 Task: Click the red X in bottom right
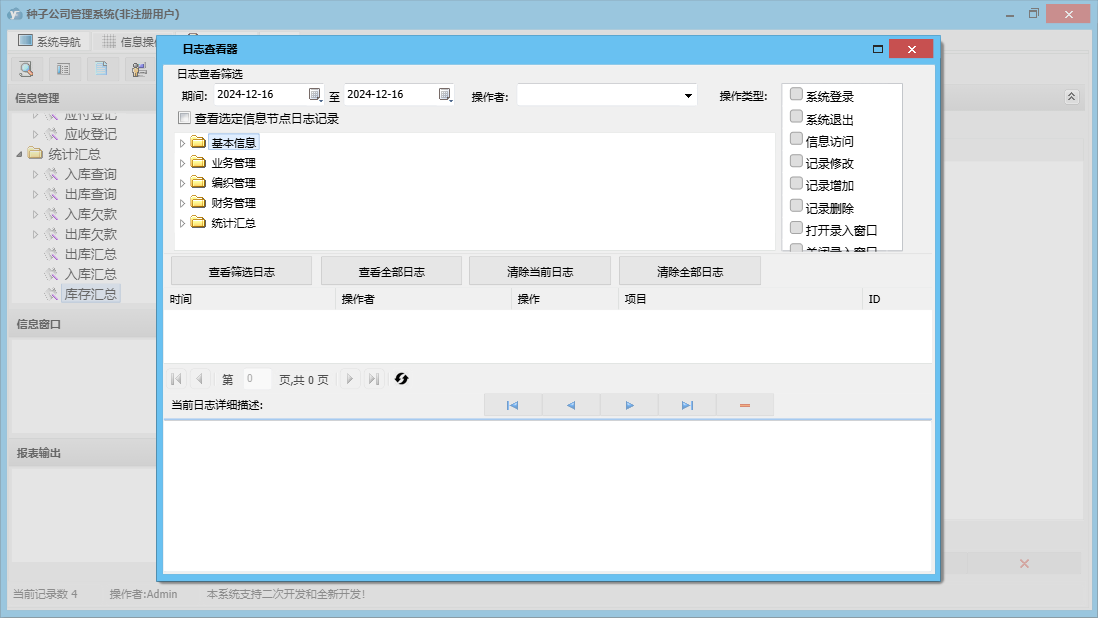point(1024,563)
